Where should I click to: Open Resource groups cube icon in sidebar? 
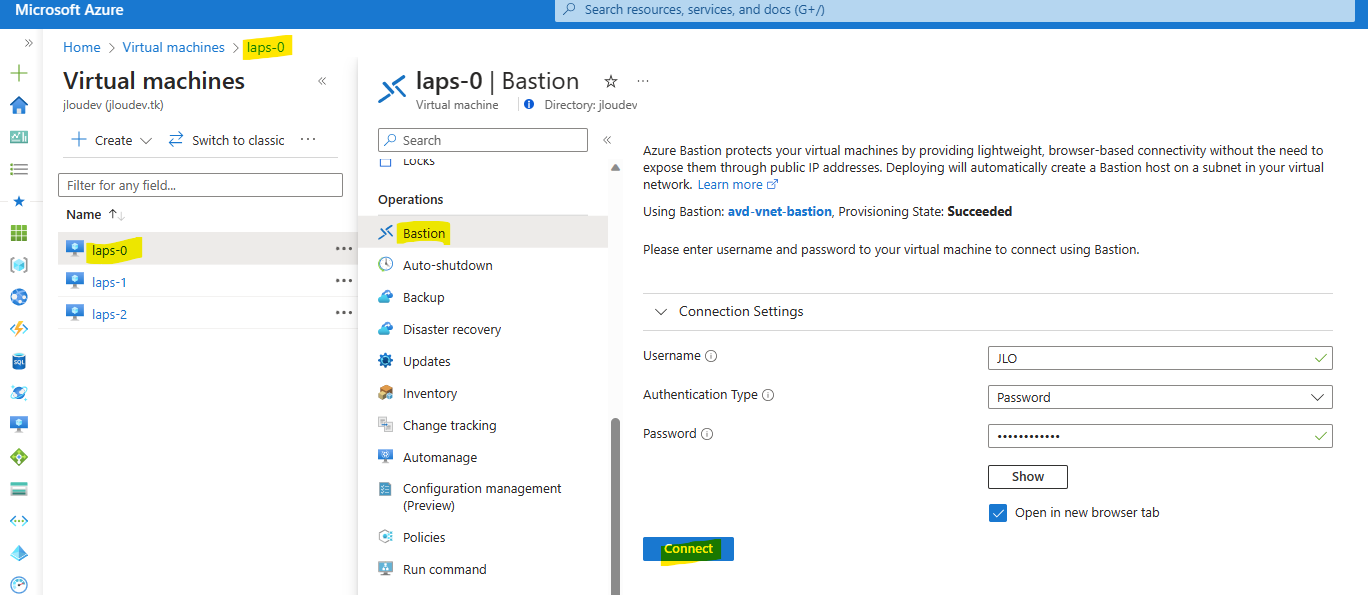[x=18, y=265]
